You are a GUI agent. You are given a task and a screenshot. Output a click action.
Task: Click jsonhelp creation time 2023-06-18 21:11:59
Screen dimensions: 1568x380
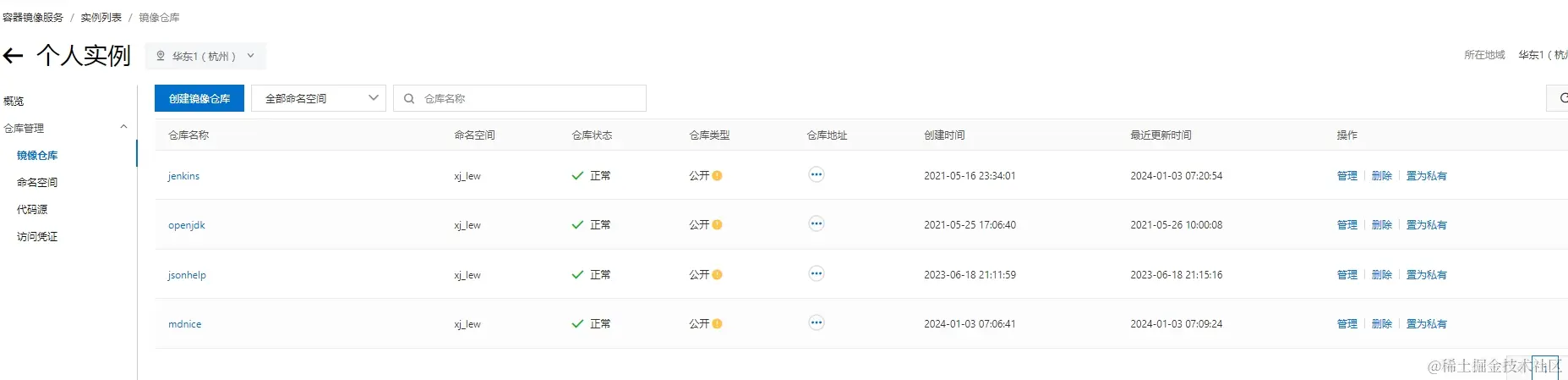coord(970,275)
